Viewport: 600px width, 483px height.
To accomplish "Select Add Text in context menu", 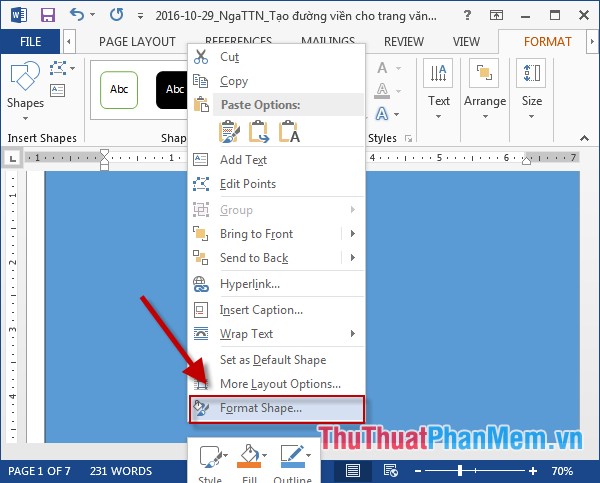I will [x=276, y=160].
